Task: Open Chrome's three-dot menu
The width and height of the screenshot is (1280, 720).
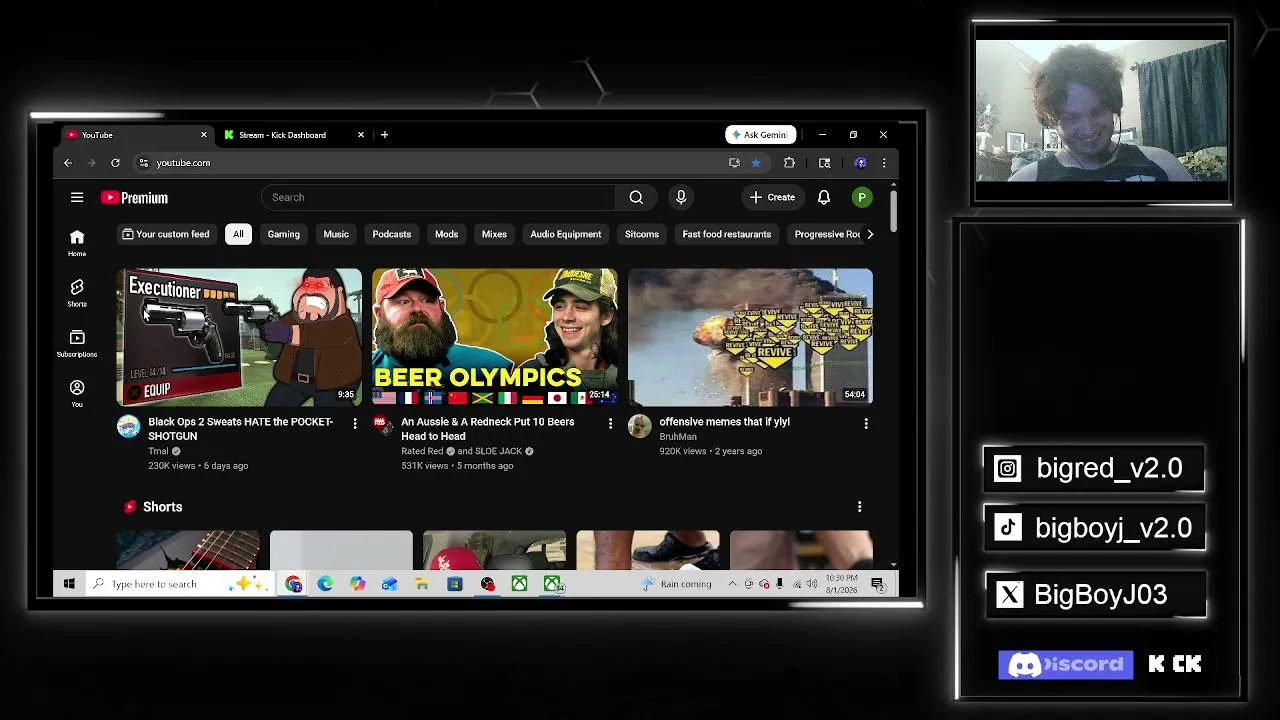Action: click(883, 163)
